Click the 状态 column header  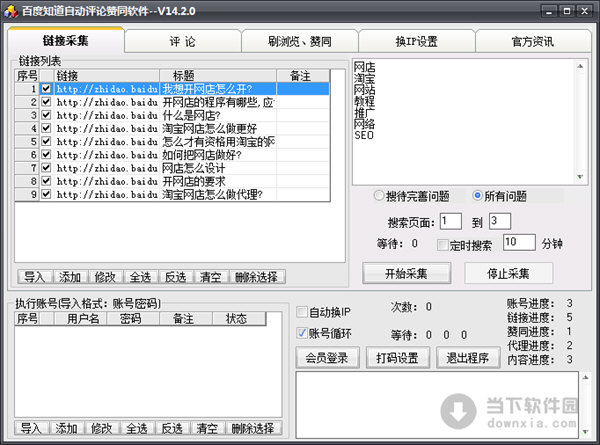click(239, 318)
